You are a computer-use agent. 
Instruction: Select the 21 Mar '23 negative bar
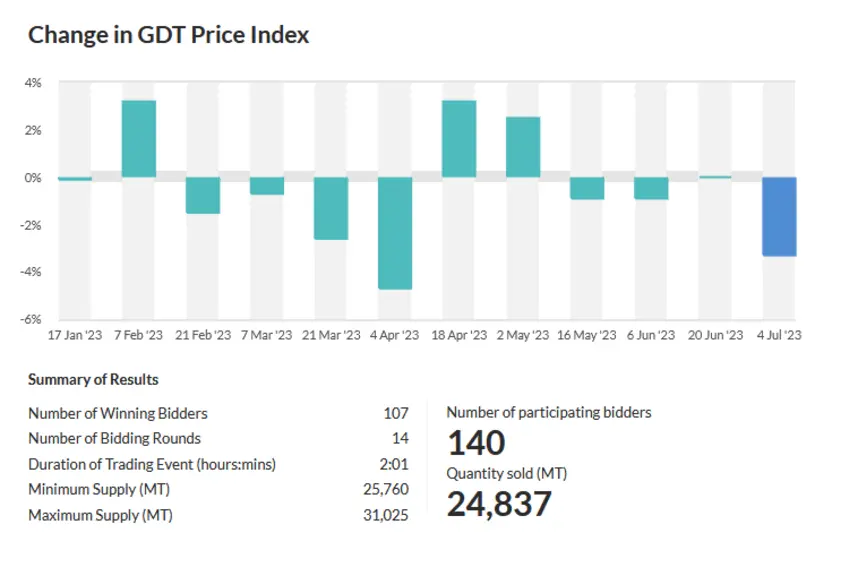[331, 208]
